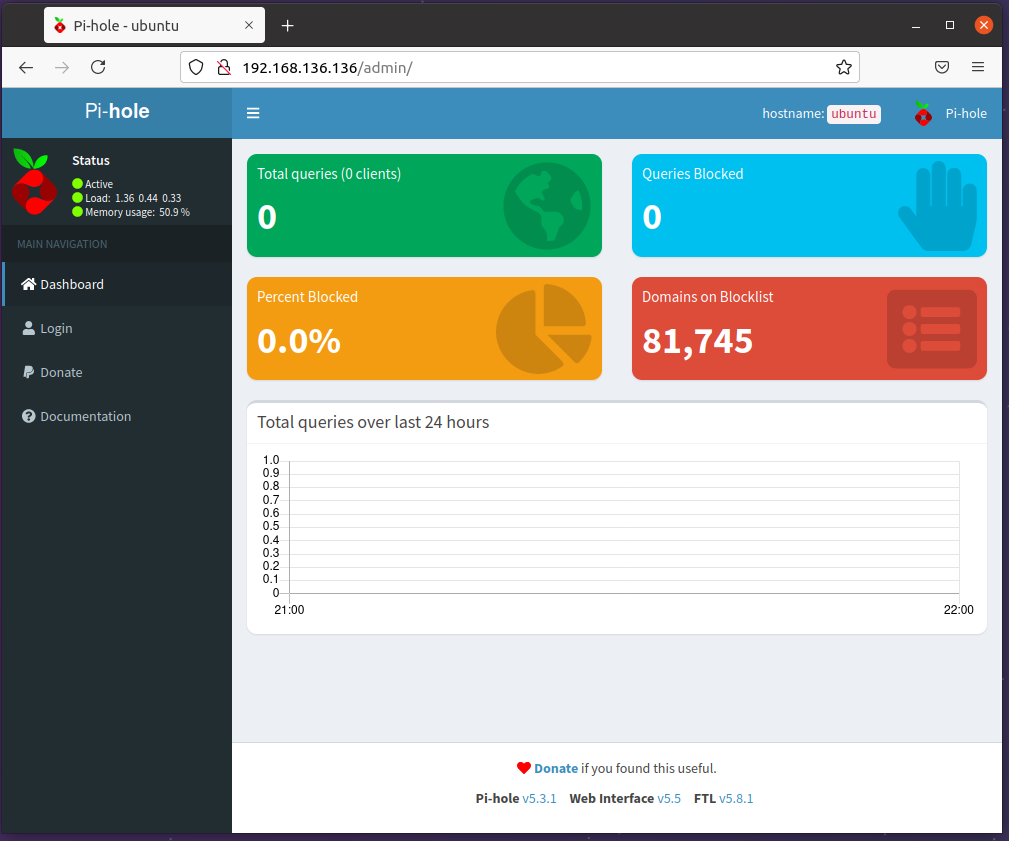Image resolution: width=1009 pixels, height=841 pixels.
Task: Bookmark this page with the star icon
Action: click(x=844, y=68)
